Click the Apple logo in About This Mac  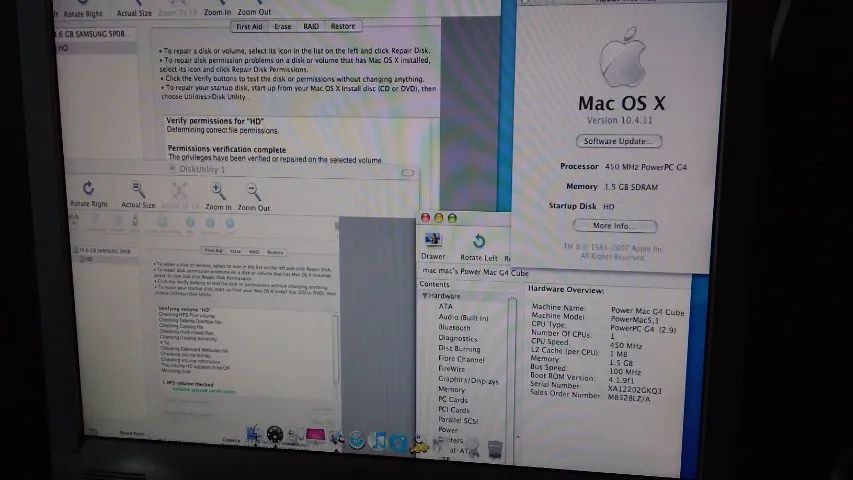pos(622,57)
